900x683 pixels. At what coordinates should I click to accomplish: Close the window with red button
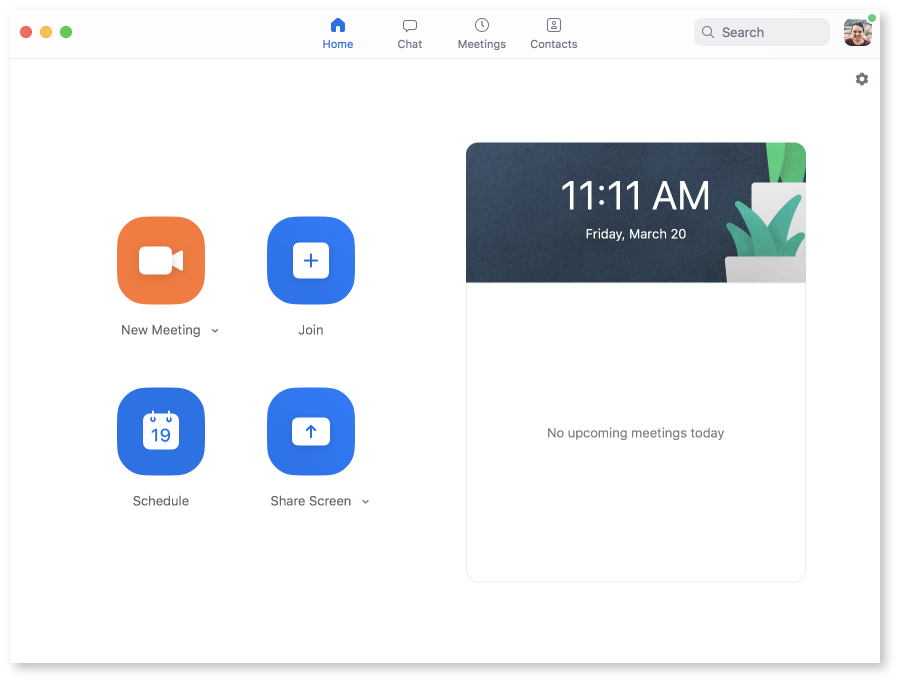[26, 32]
